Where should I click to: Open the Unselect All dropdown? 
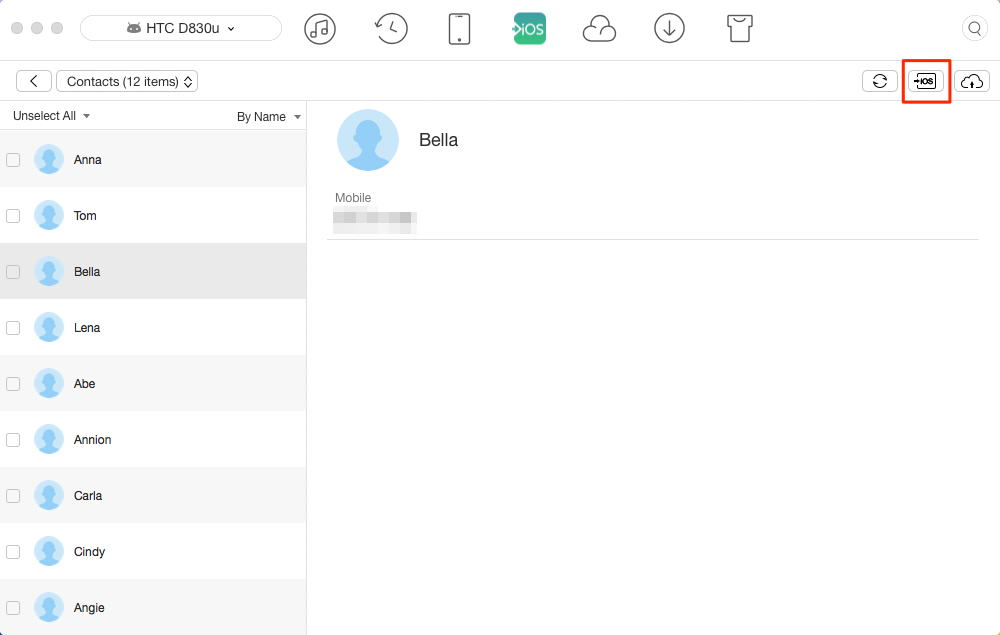click(x=51, y=116)
